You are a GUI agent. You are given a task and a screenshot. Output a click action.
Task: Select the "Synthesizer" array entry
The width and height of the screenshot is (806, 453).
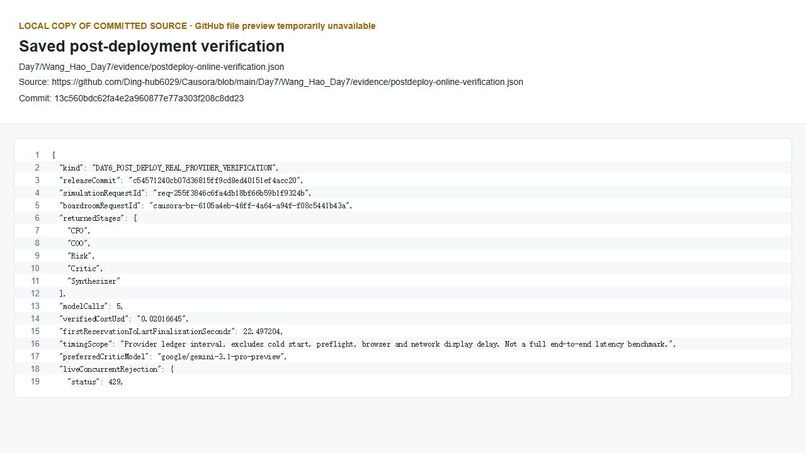pos(94,281)
